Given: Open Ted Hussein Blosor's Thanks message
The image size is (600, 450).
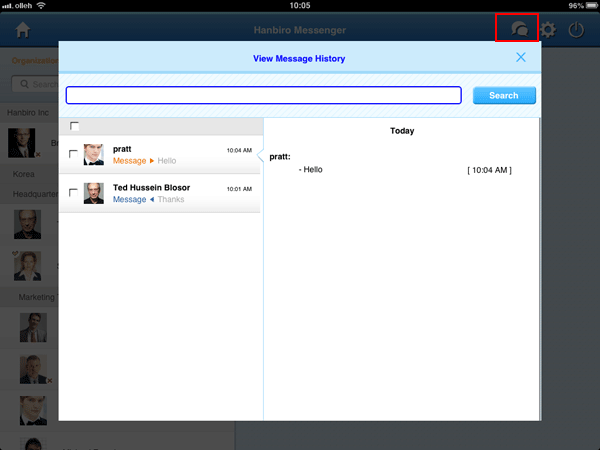Looking at the screenshot, I should point(170,193).
